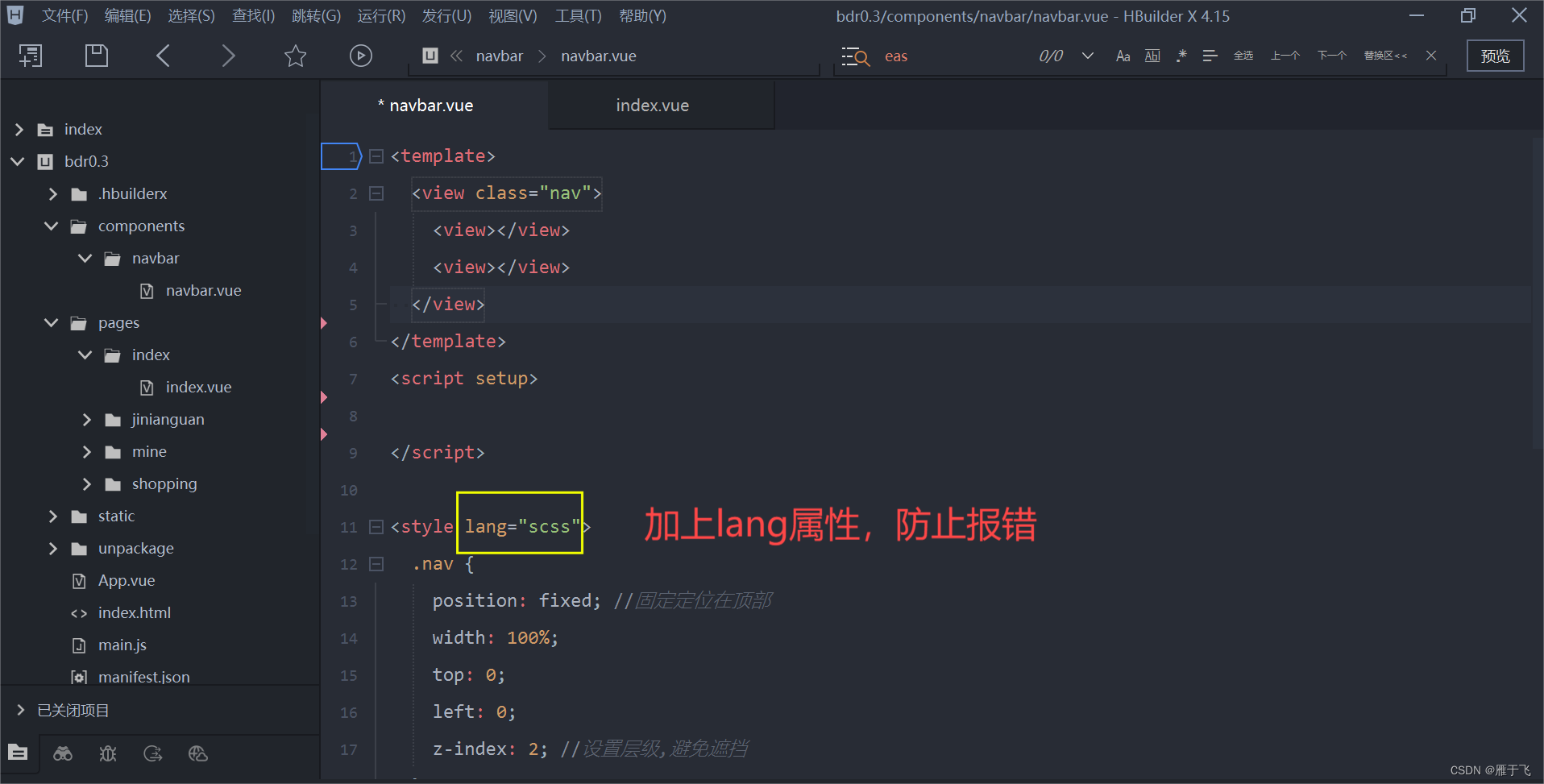The height and width of the screenshot is (784, 1544).
Task: Go forward with the right arrow
Action: pyautogui.click(x=229, y=56)
